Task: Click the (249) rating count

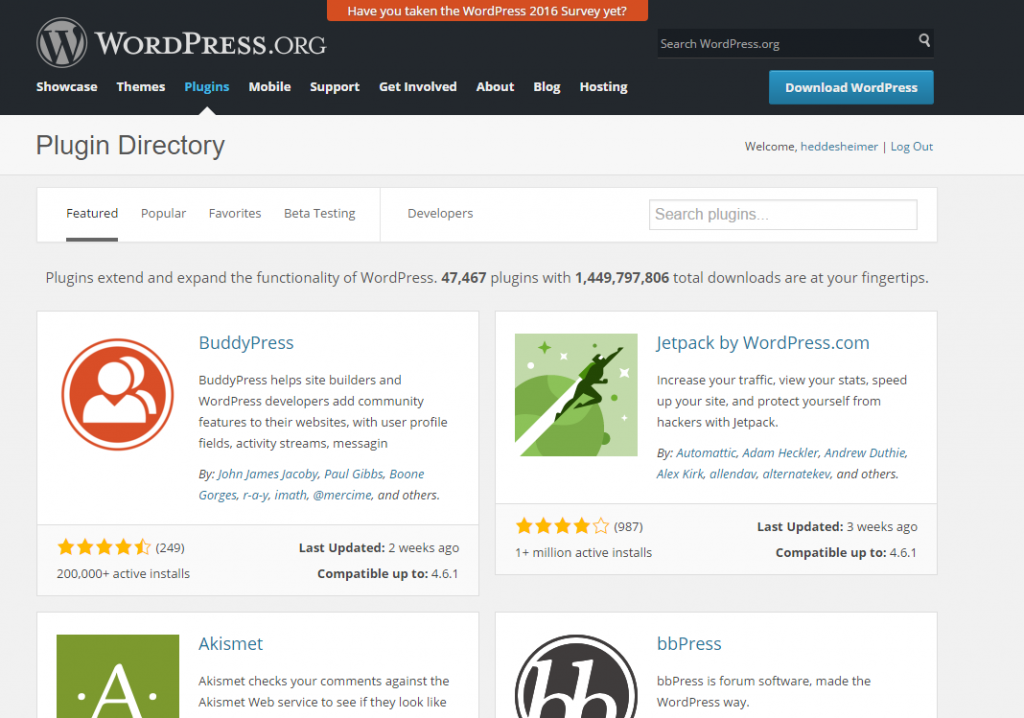Action: click(x=170, y=547)
